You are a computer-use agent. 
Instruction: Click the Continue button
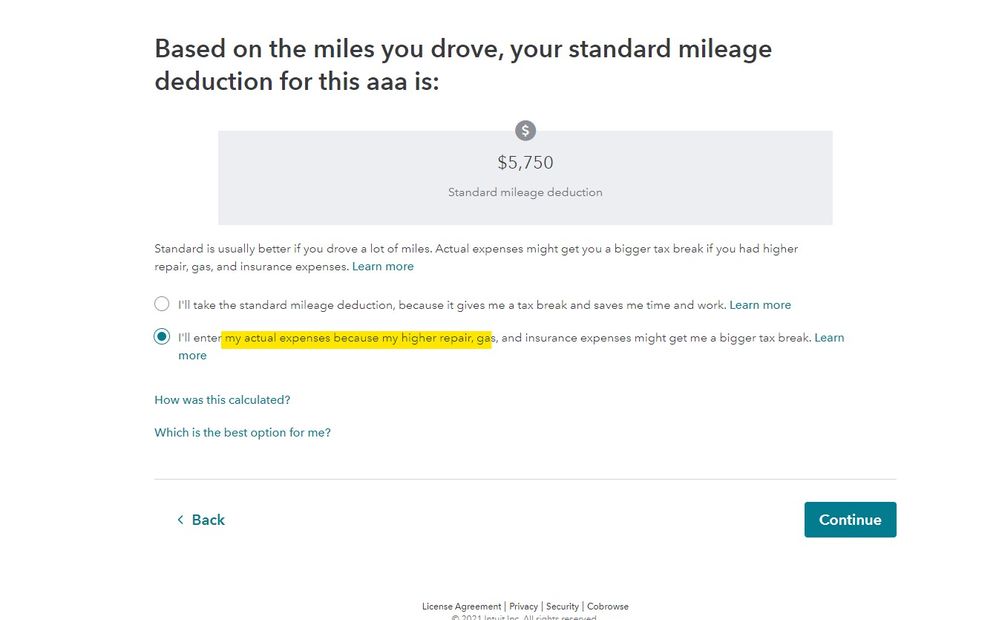[x=850, y=519]
